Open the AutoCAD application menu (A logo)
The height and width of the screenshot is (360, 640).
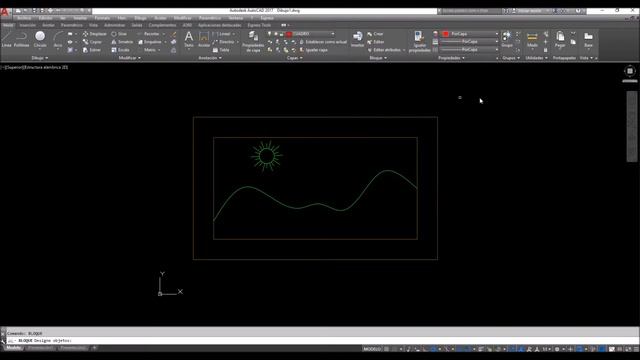point(4,11)
